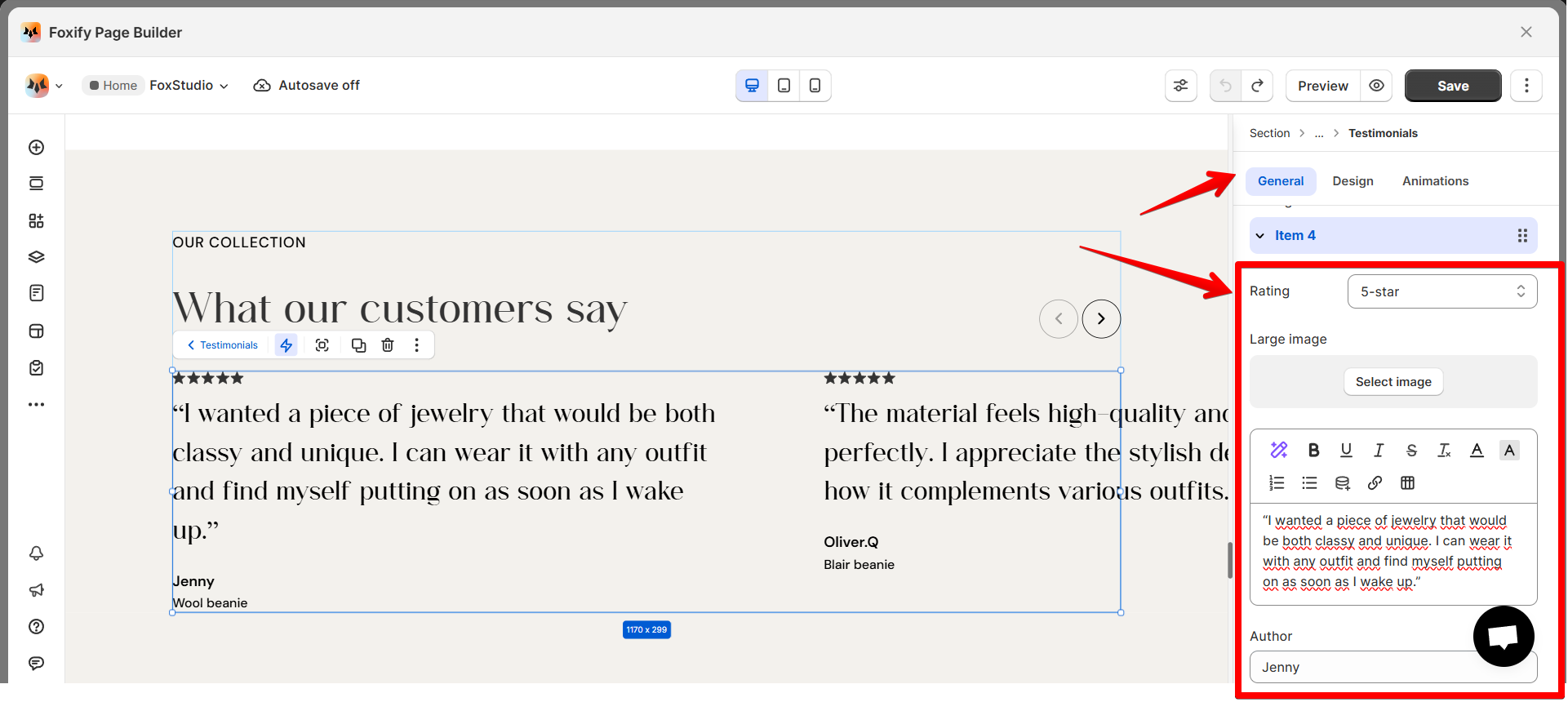This screenshot has width=1568, height=702.
Task: Open the FoxStudio dropdown
Action: [x=189, y=86]
